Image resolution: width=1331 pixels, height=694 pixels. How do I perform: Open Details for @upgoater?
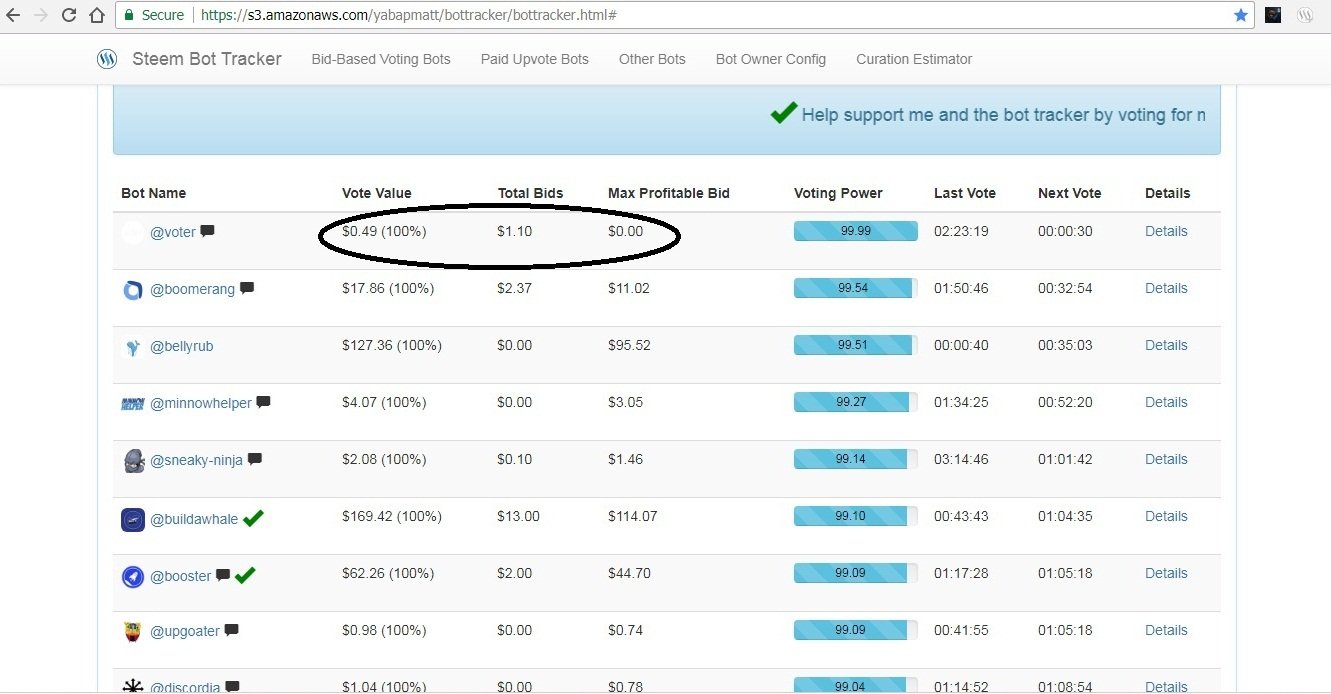tap(1166, 630)
